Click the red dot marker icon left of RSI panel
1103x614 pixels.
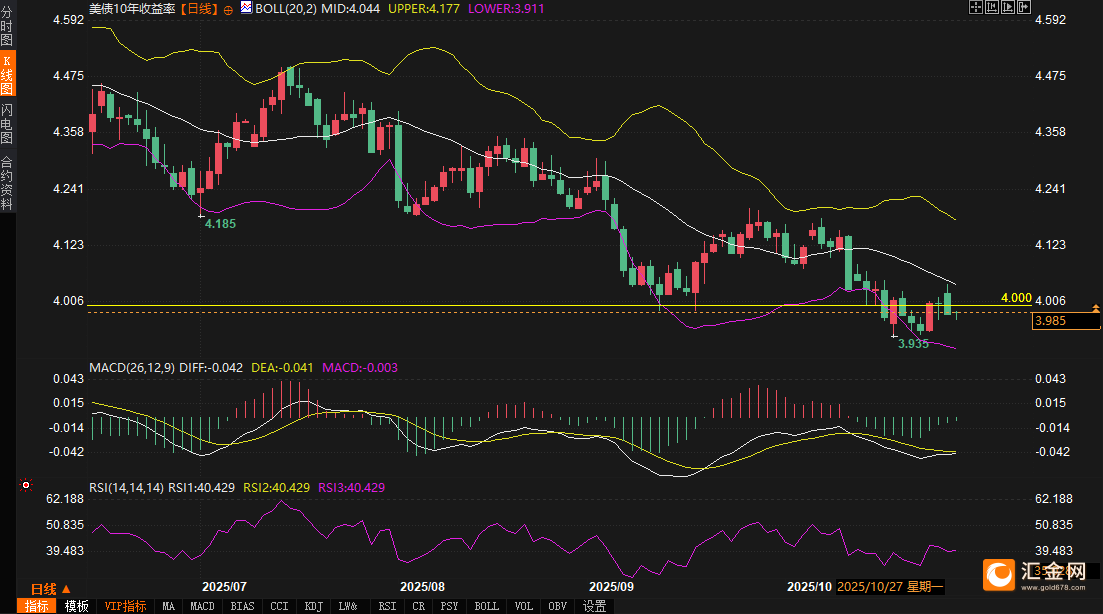coord(26,485)
